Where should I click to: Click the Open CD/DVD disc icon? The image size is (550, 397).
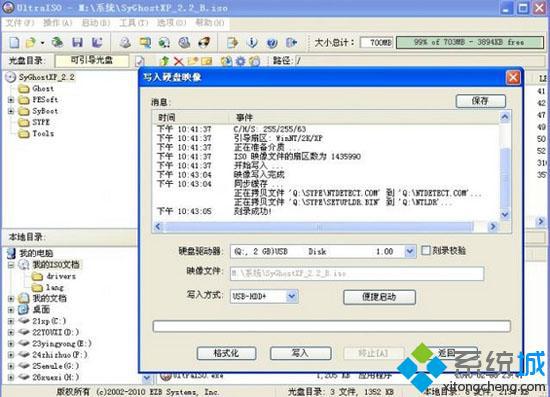pos(58,43)
